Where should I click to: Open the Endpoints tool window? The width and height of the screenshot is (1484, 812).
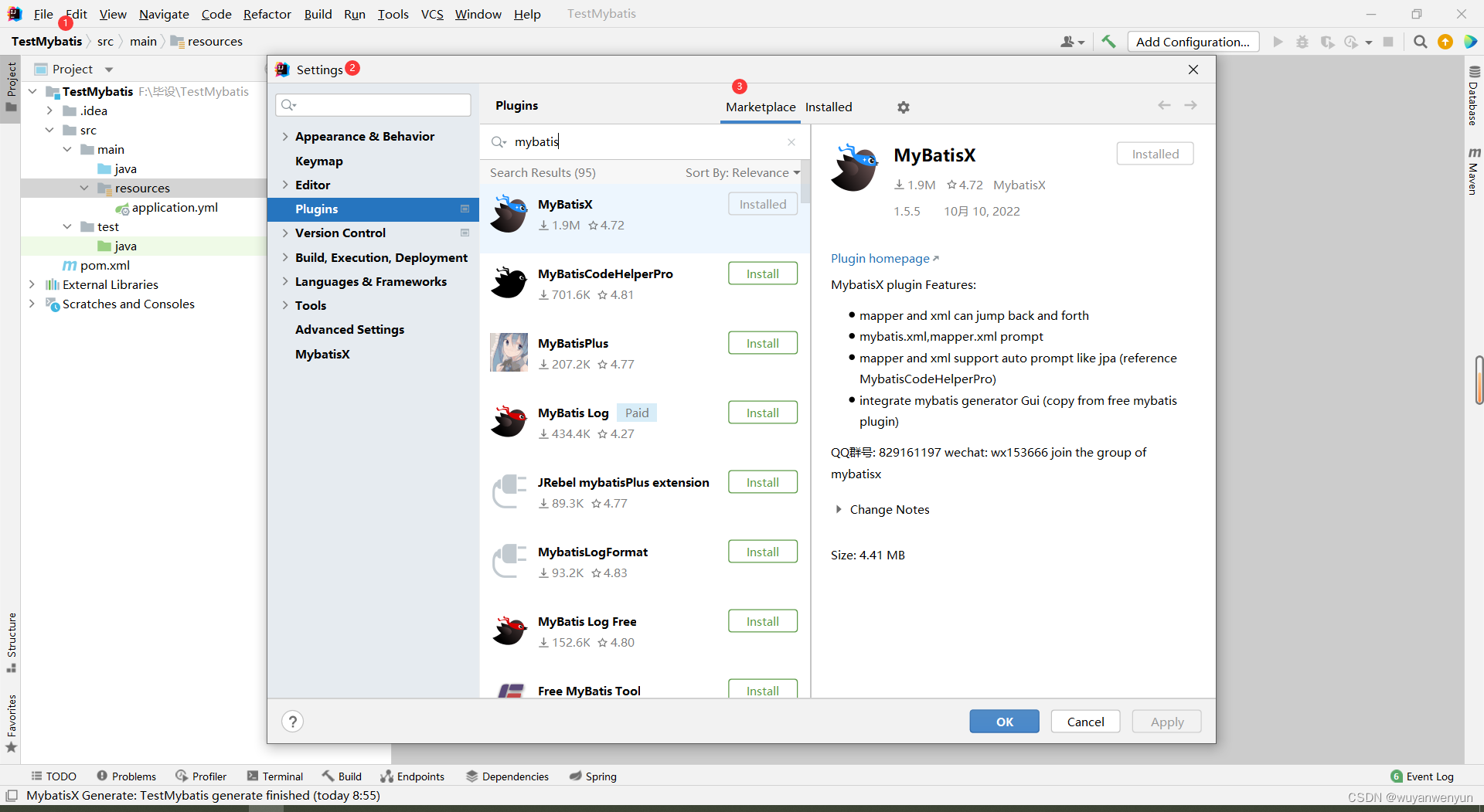click(412, 776)
